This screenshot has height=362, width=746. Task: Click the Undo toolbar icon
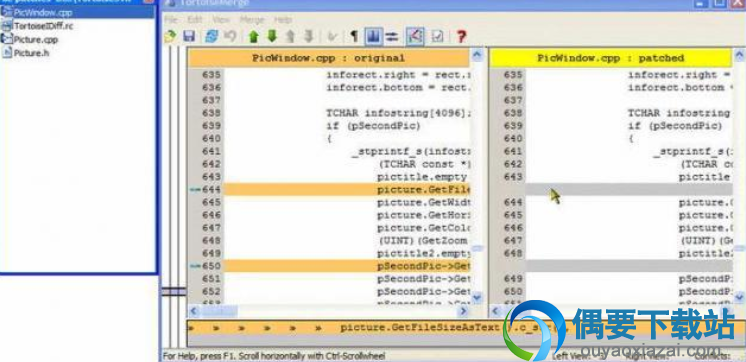tap(230, 36)
